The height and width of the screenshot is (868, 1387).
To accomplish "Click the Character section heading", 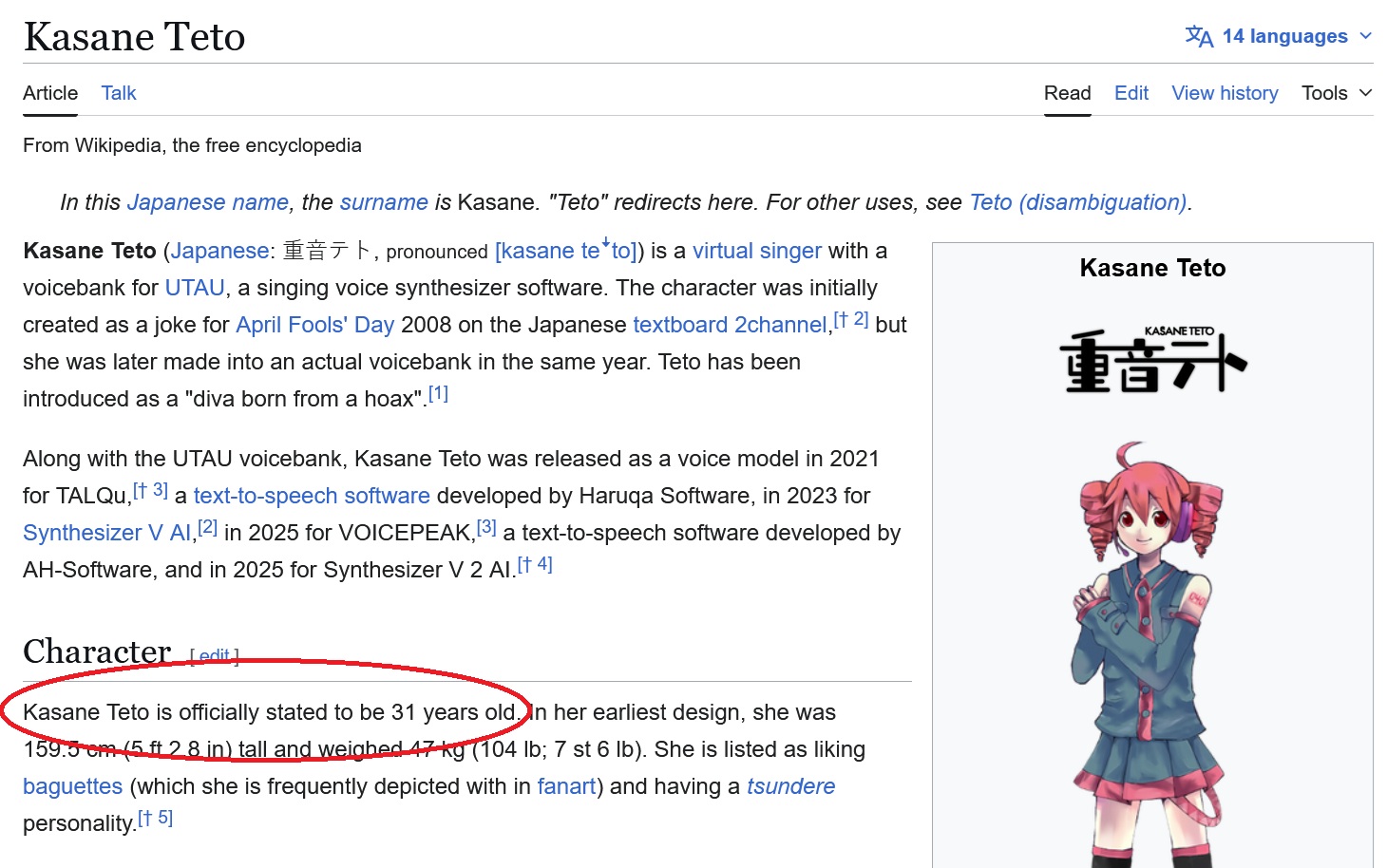I will [x=97, y=651].
